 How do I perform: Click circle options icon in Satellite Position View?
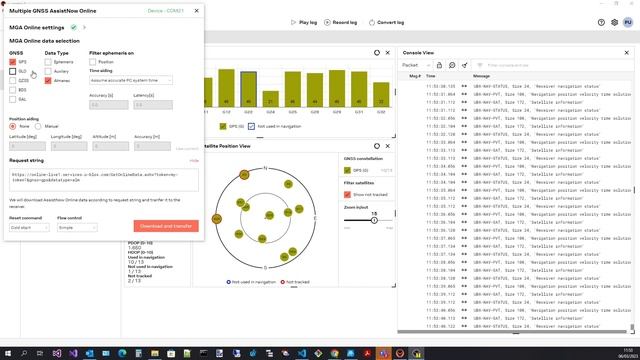pos(377,146)
